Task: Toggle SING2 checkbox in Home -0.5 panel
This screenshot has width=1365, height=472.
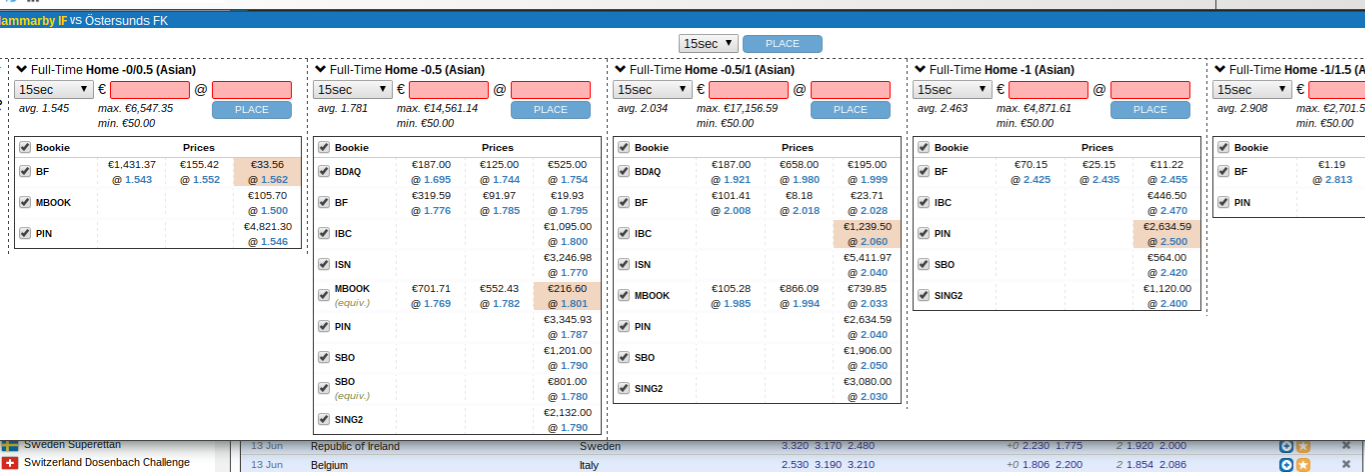Action: 324,419
